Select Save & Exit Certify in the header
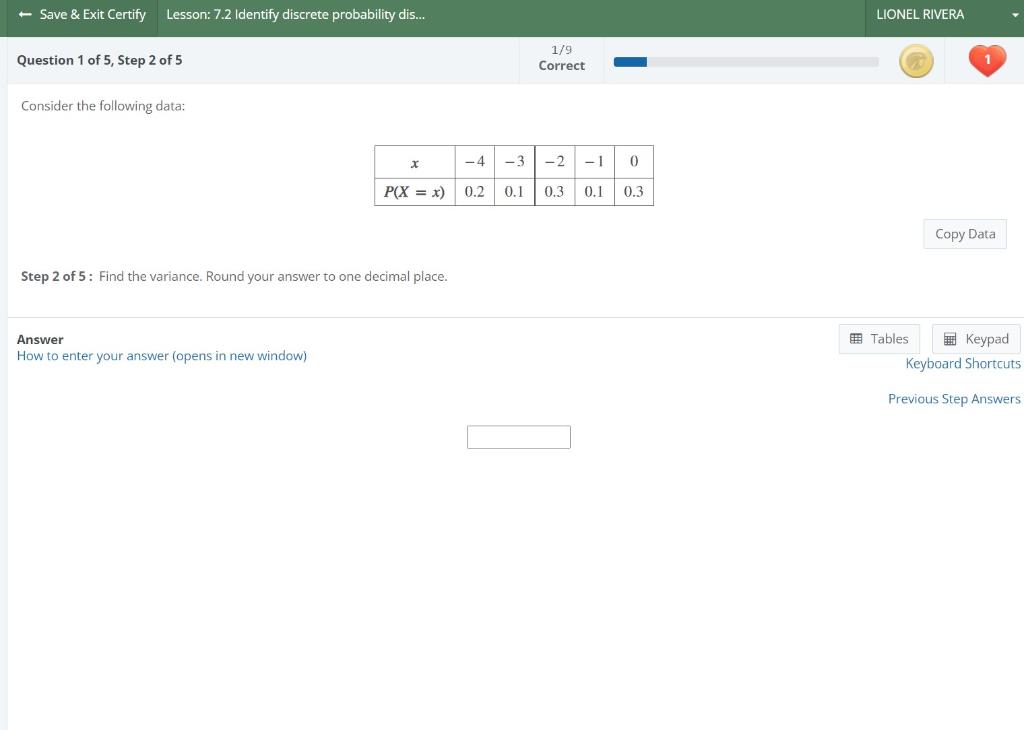Viewport: 1024px width, 730px height. pos(92,14)
